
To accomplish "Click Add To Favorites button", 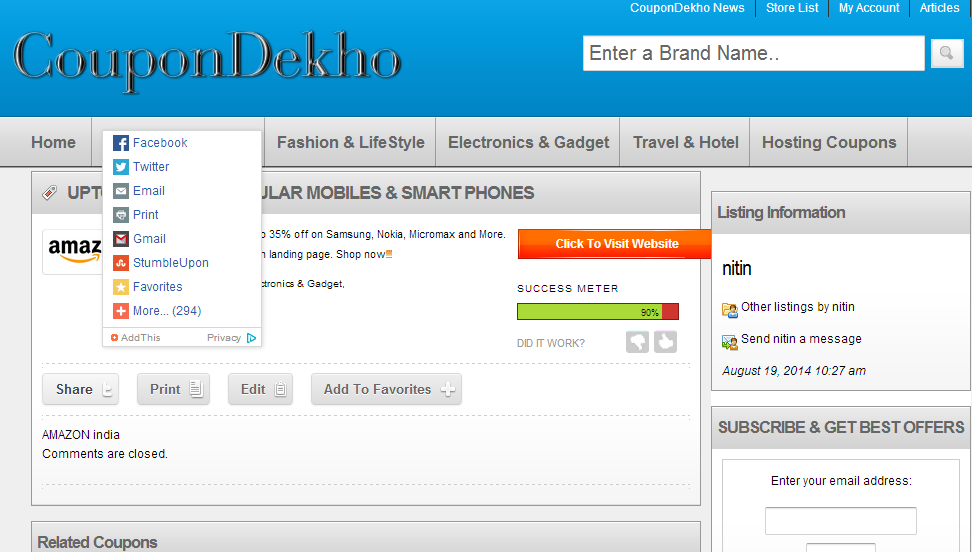I will click(386, 389).
